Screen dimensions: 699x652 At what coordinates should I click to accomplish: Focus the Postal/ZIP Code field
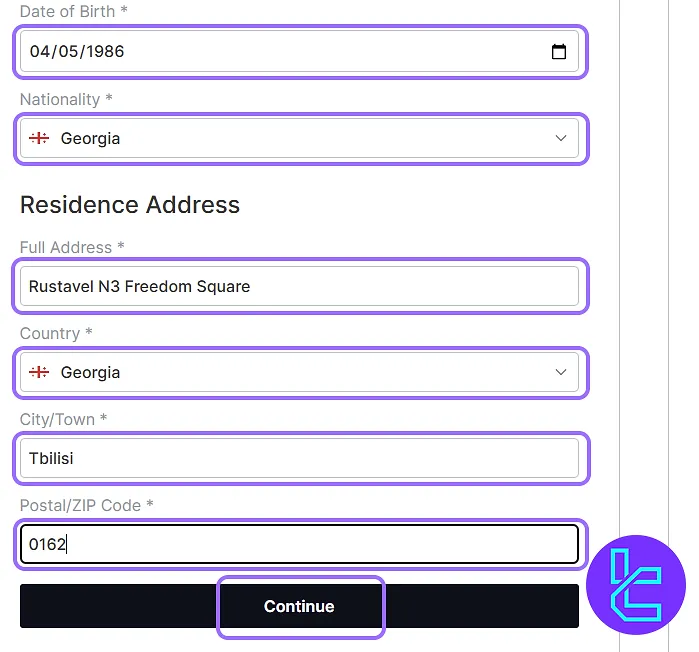tap(300, 544)
